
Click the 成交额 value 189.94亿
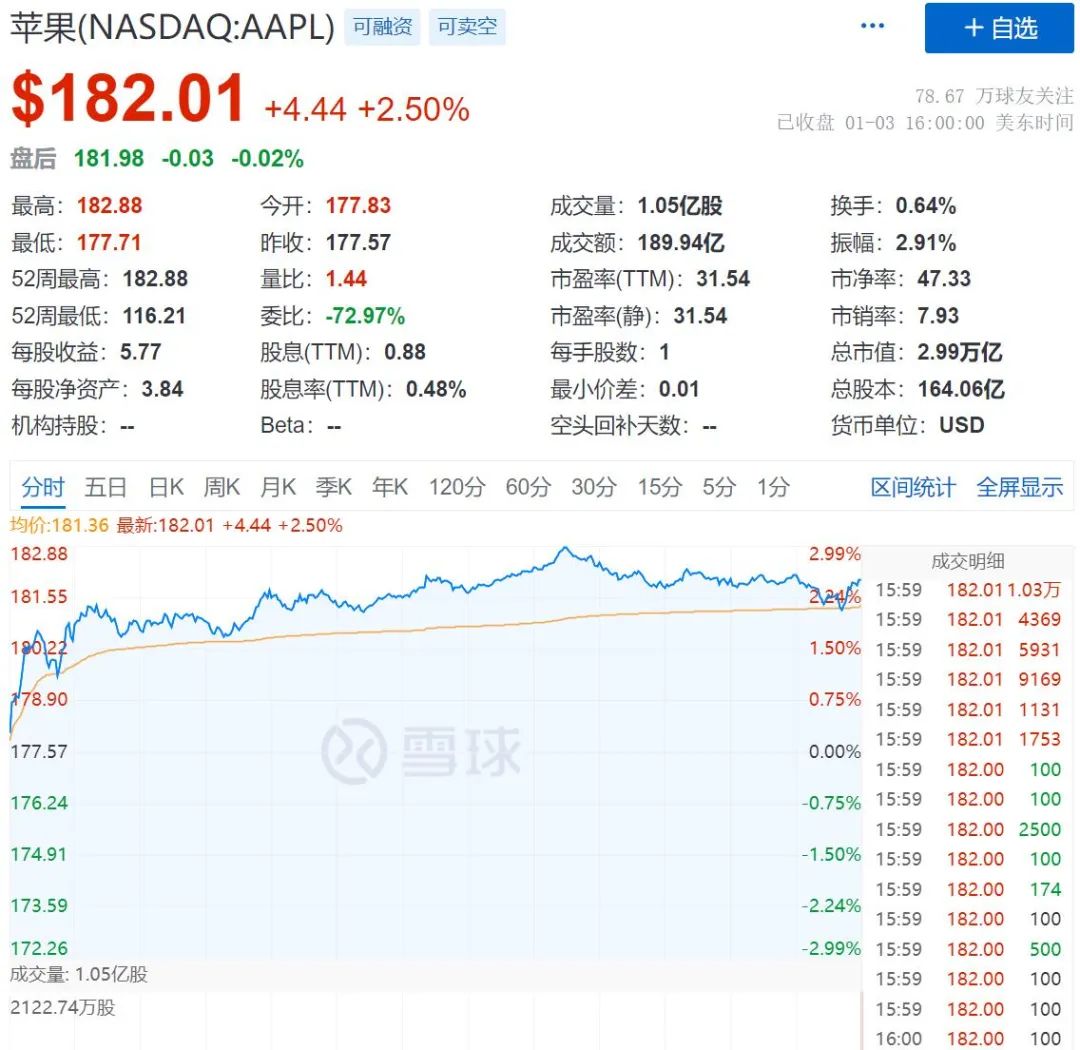coord(681,243)
